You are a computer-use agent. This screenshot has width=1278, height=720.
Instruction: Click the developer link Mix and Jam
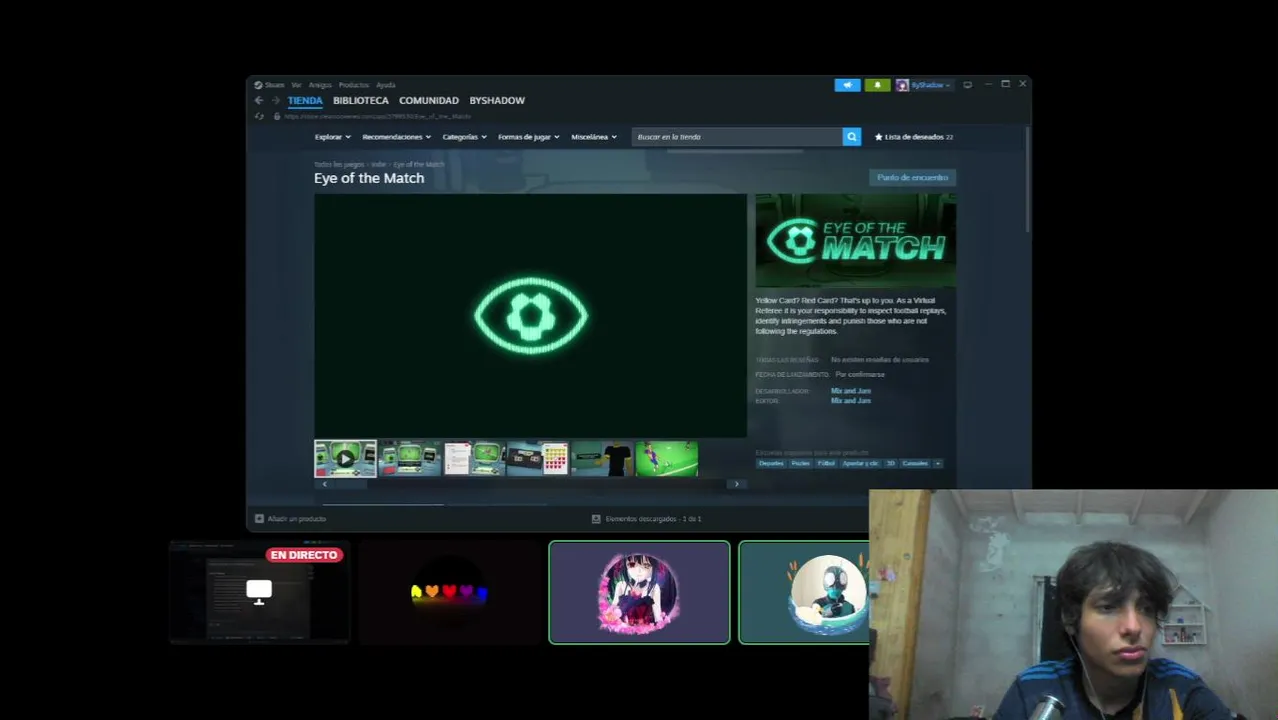coord(851,391)
